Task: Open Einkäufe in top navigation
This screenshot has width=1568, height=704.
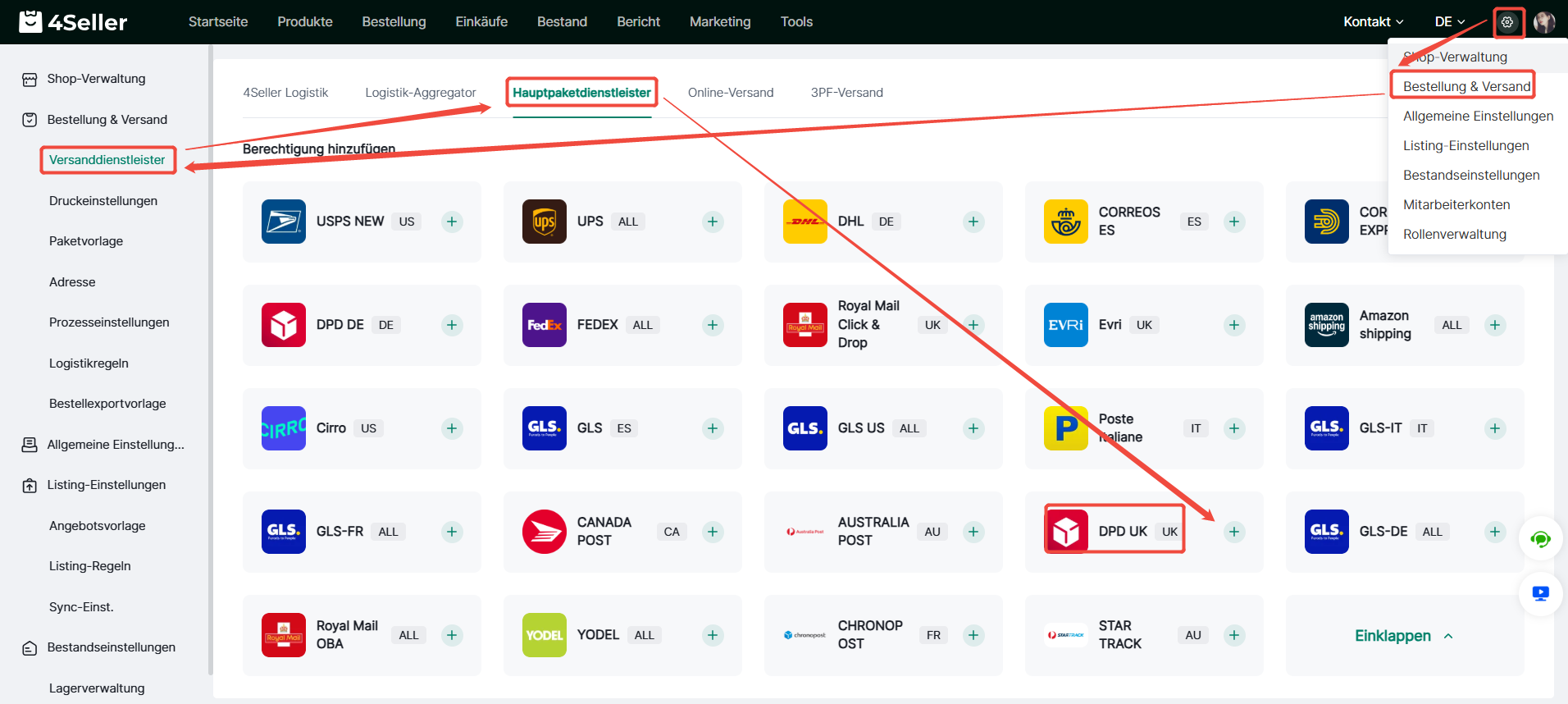Action: [x=481, y=22]
